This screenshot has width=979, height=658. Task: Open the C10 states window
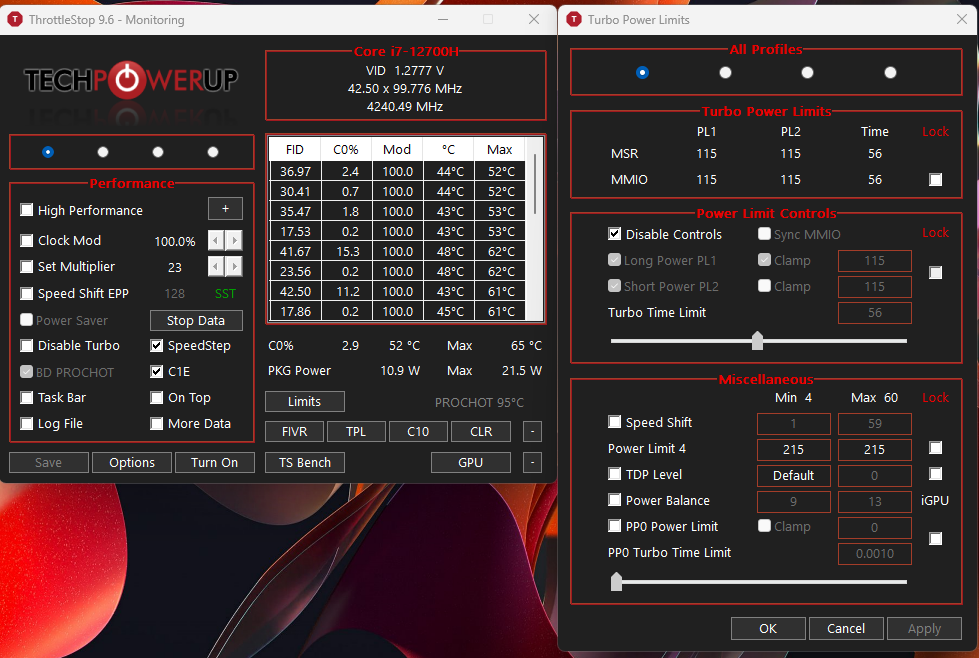(x=418, y=431)
